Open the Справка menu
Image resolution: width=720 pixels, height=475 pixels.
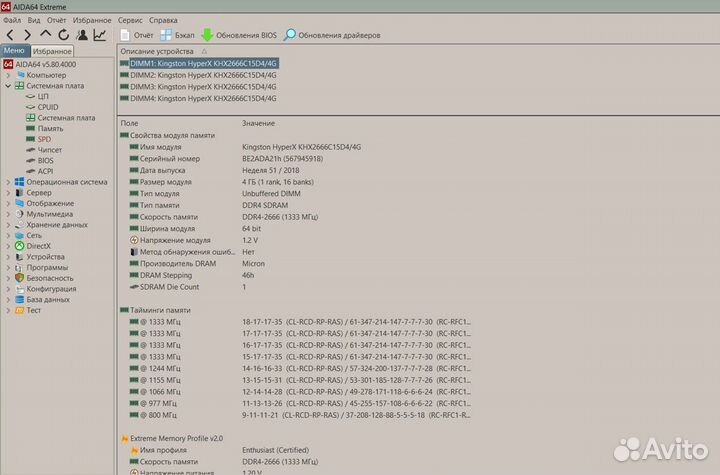click(x=163, y=20)
